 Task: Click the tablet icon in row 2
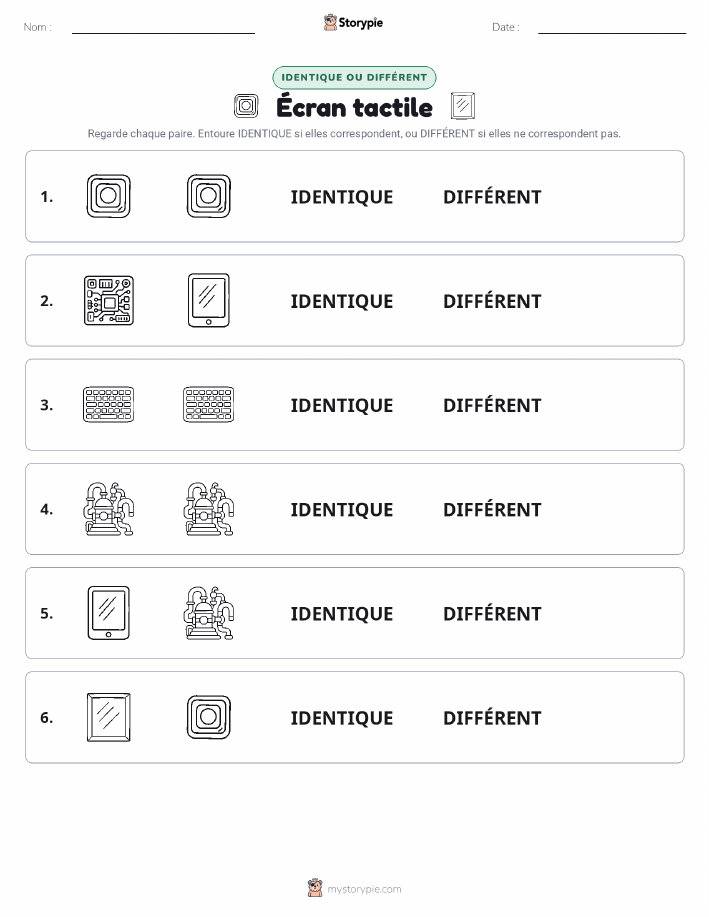209,301
